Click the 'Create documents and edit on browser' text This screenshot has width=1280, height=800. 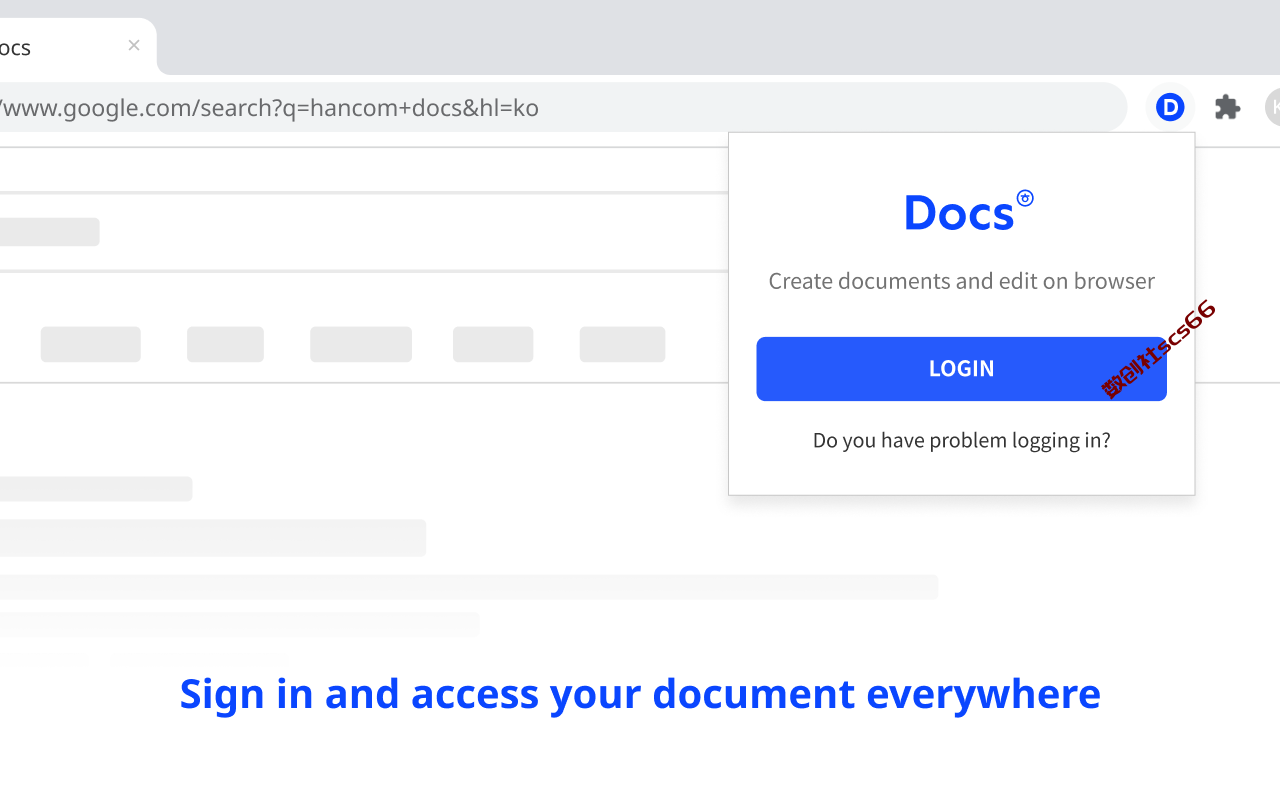point(961,281)
